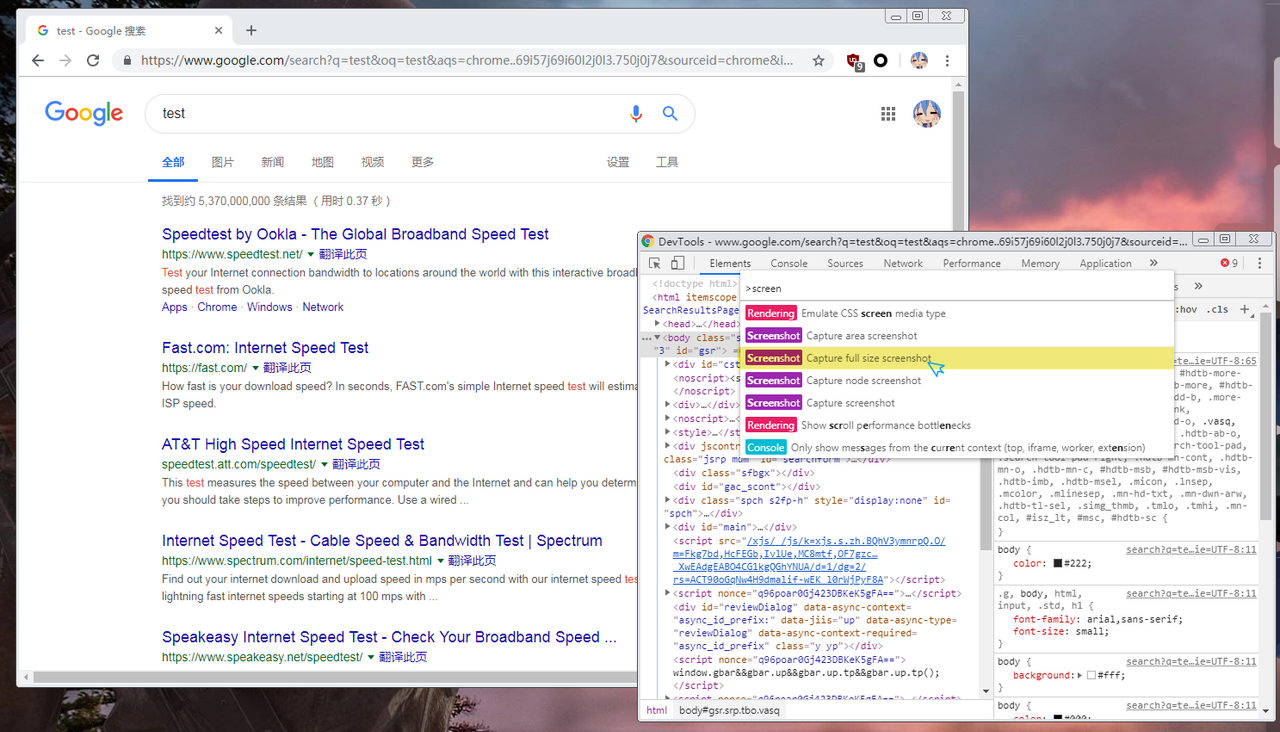Open the 地图 search tab

(323, 162)
